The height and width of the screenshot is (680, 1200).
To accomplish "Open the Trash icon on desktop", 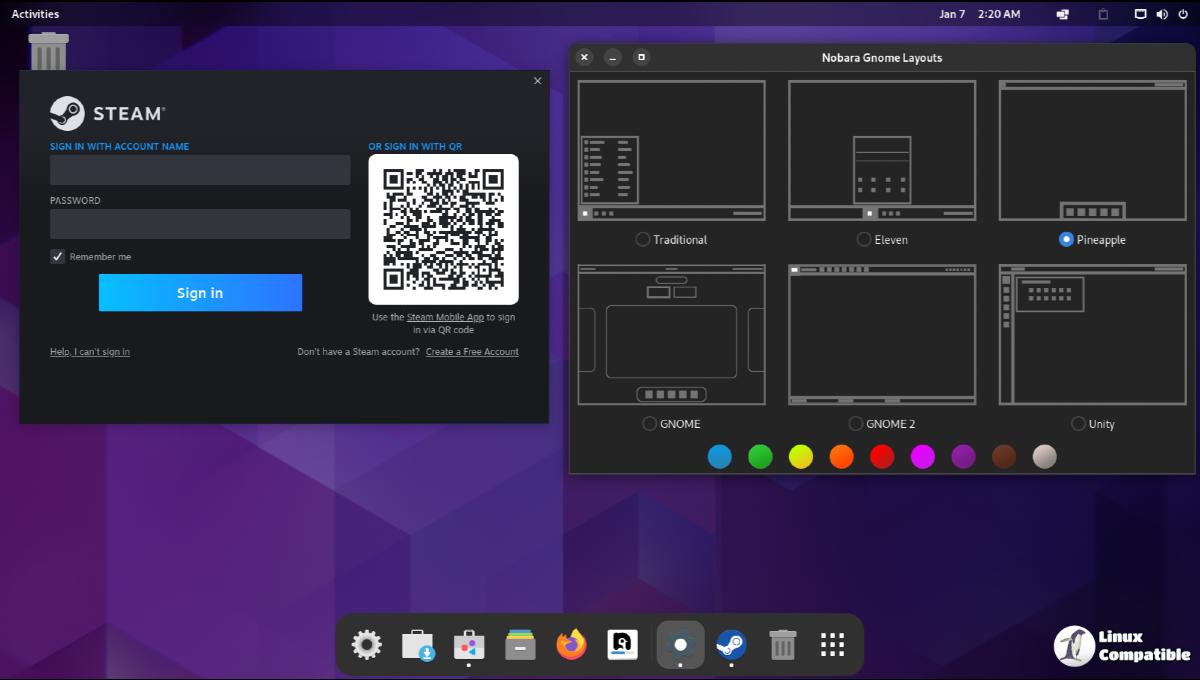I will [x=48, y=51].
